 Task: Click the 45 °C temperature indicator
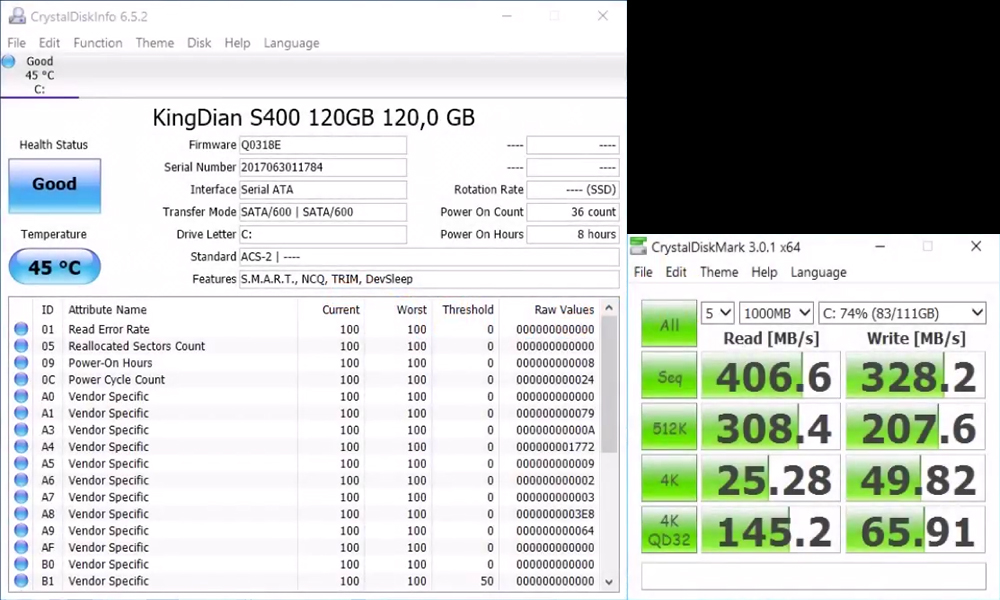point(54,268)
